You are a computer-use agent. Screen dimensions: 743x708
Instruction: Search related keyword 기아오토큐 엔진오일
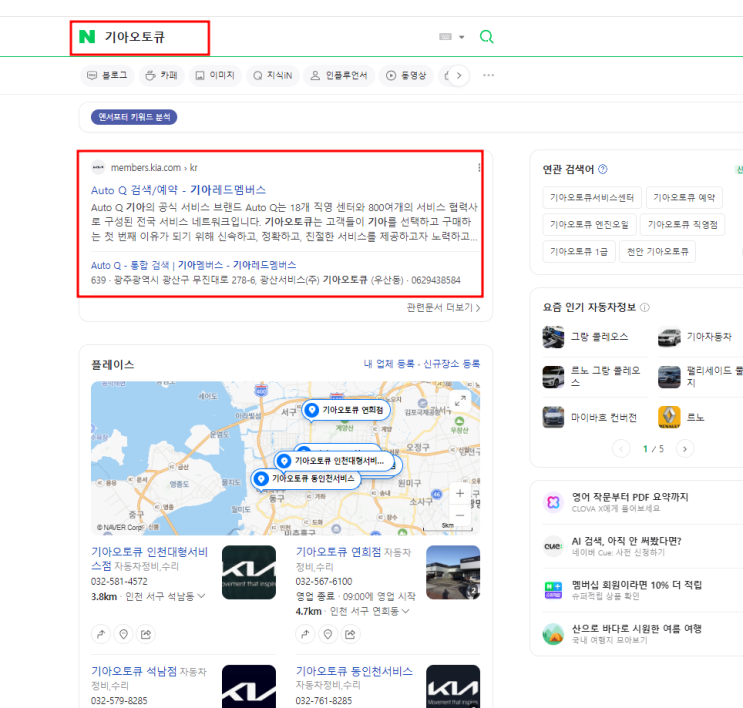coord(589,225)
